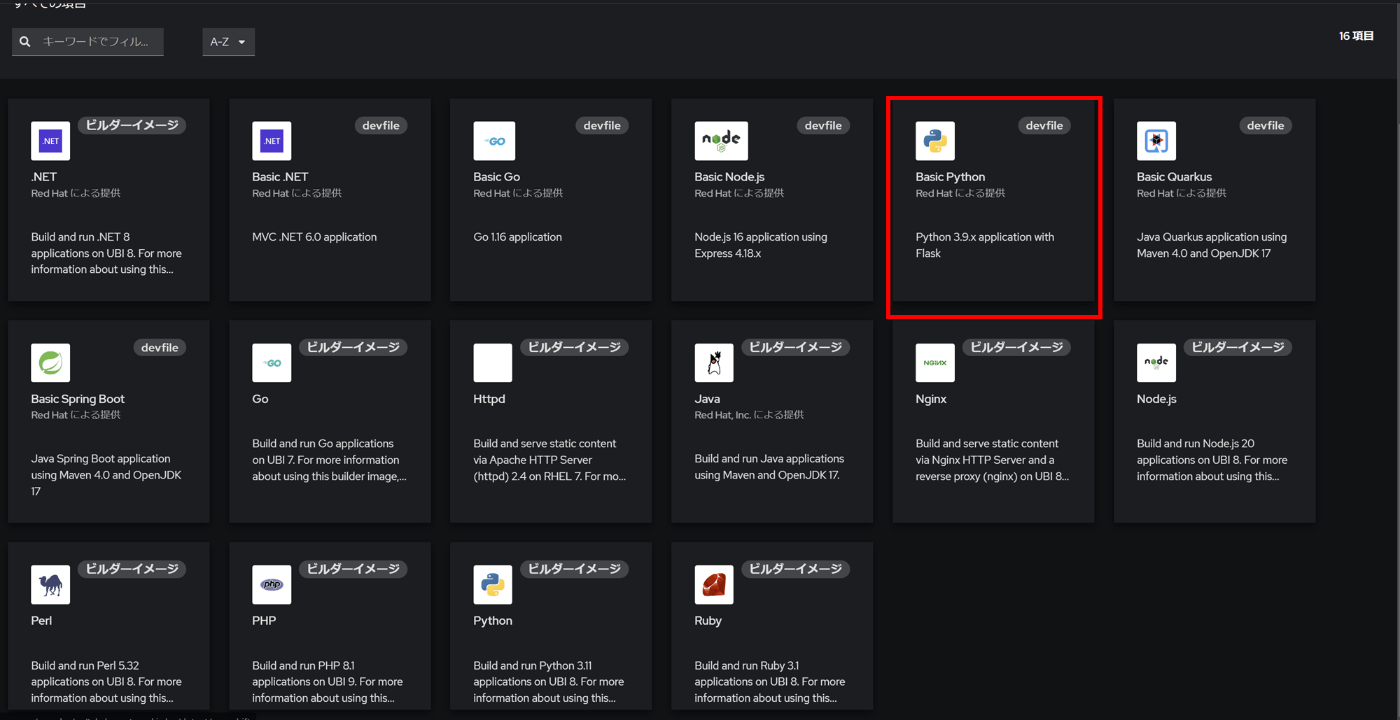Click the Basic Python logo icon

click(x=935, y=141)
